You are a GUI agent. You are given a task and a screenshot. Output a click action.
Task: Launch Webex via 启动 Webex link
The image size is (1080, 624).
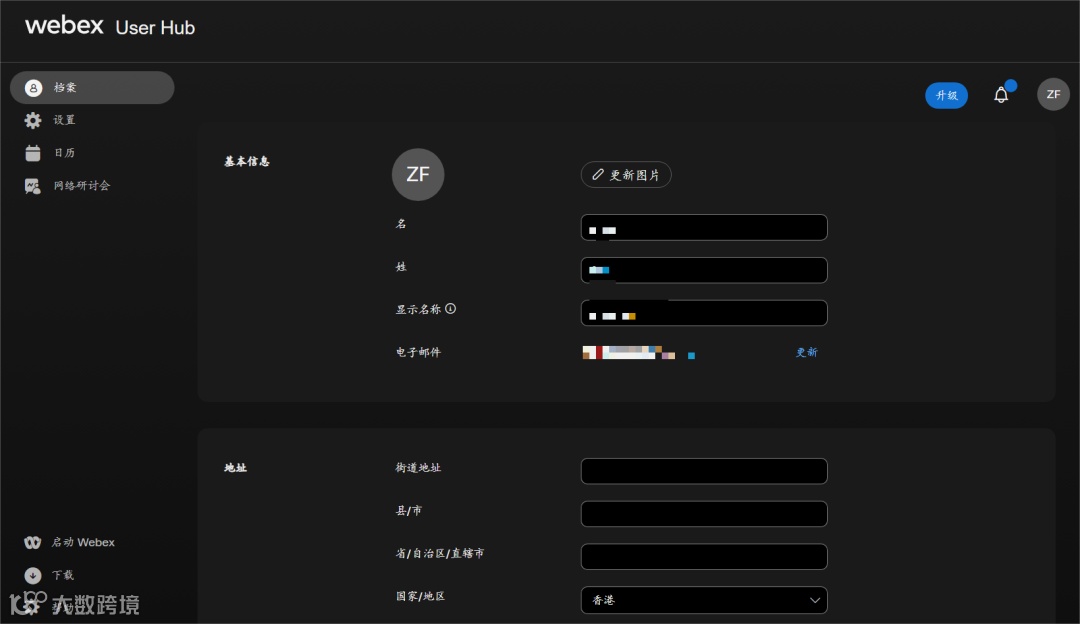pos(83,542)
